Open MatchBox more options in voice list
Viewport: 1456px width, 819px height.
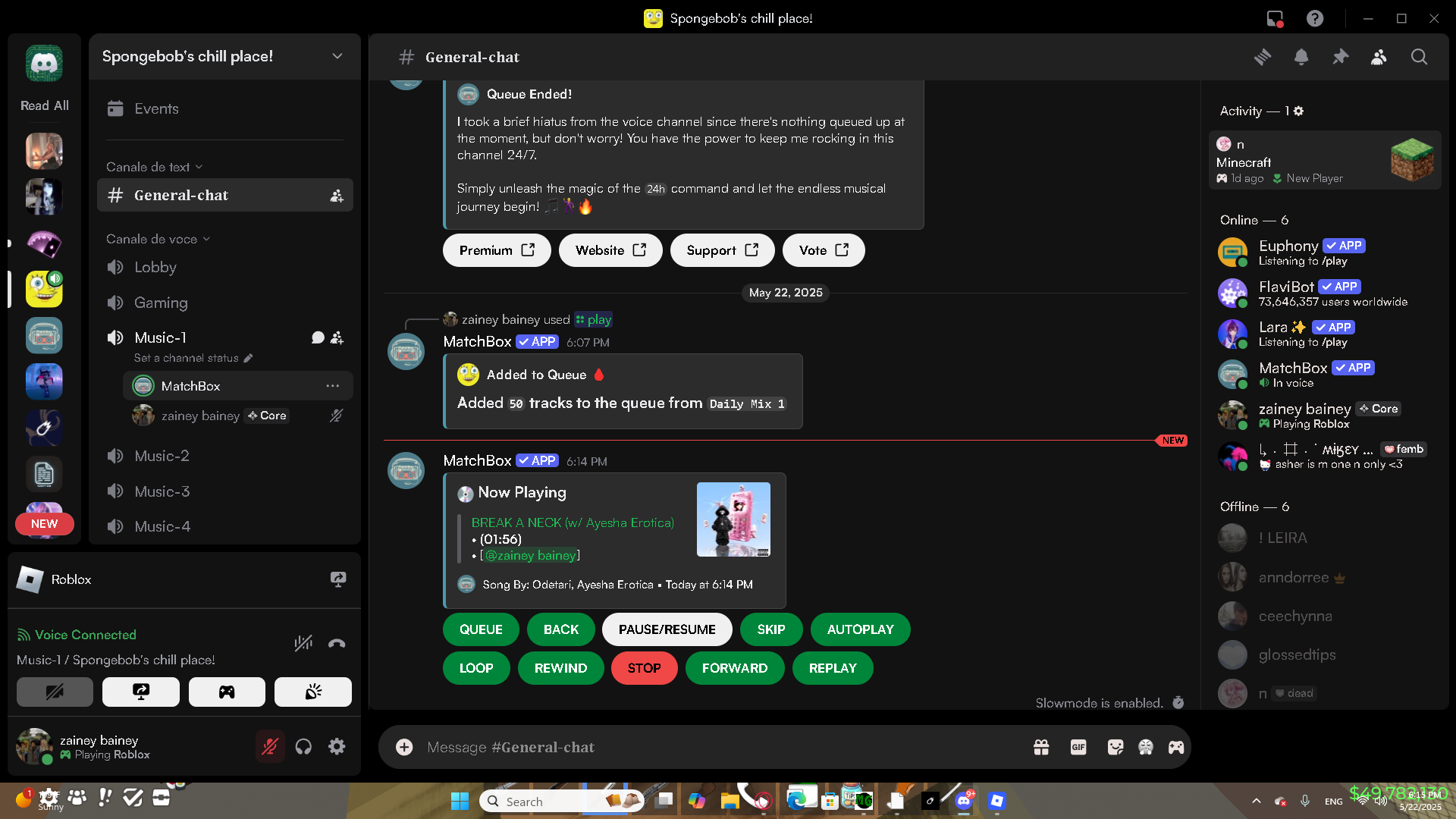pyautogui.click(x=333, y=386)
